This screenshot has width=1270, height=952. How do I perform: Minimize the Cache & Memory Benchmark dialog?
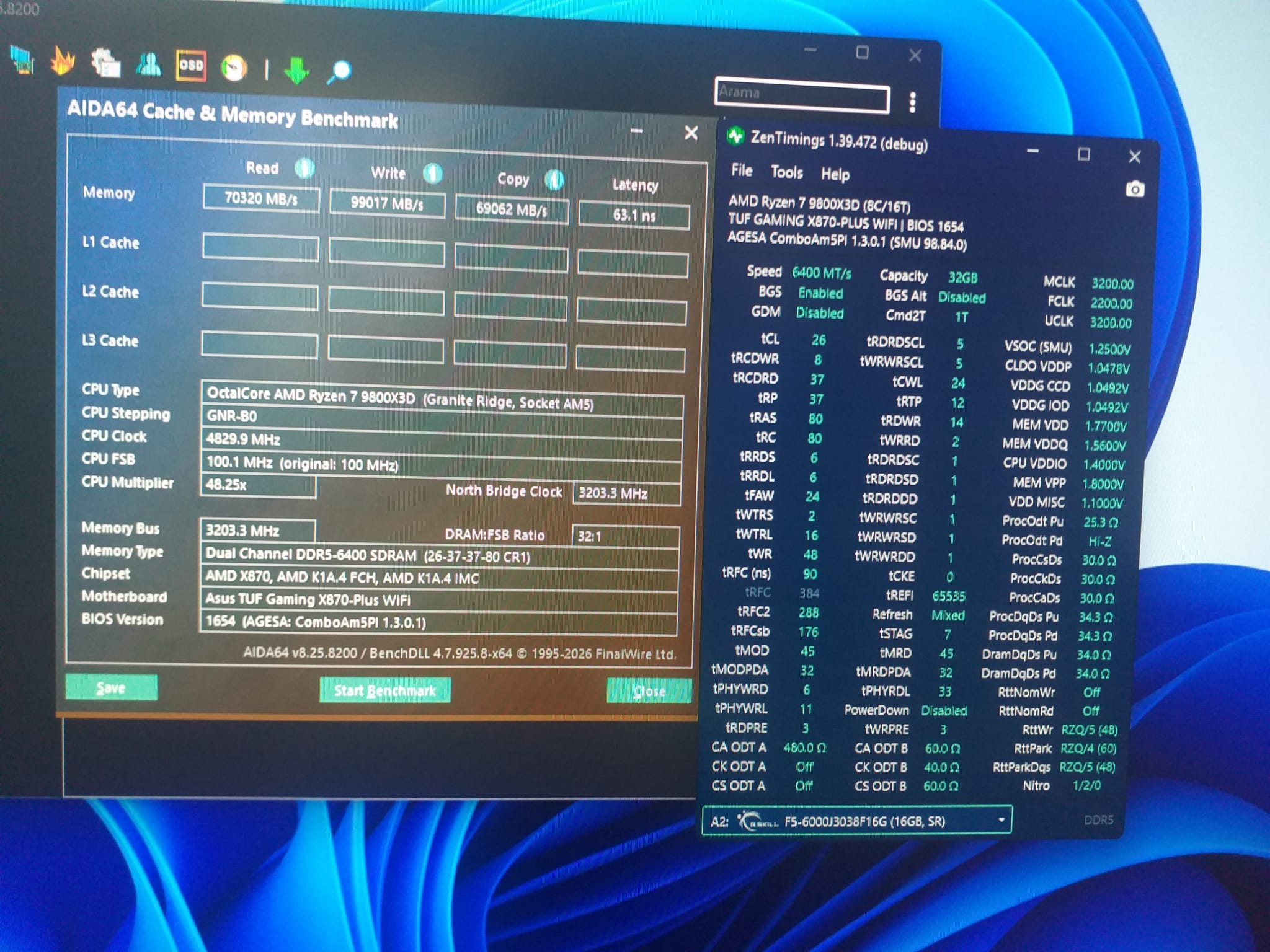(637, 131)
